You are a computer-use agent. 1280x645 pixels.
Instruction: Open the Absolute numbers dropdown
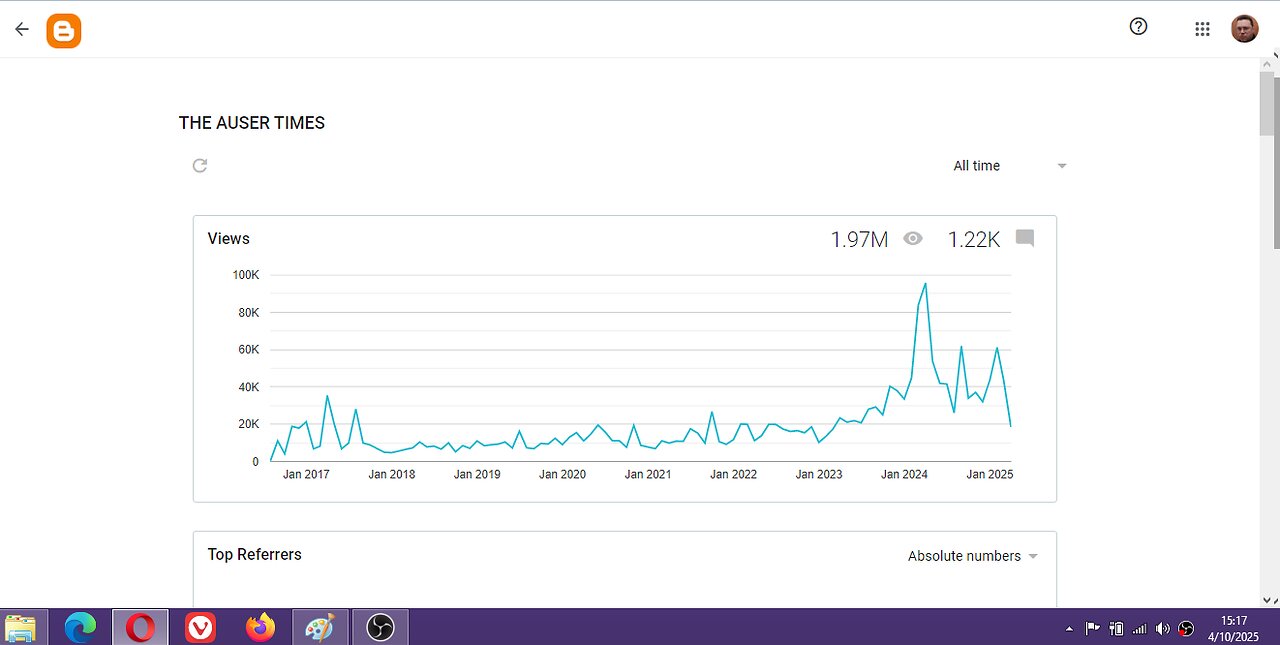click(x=972, y=556)
